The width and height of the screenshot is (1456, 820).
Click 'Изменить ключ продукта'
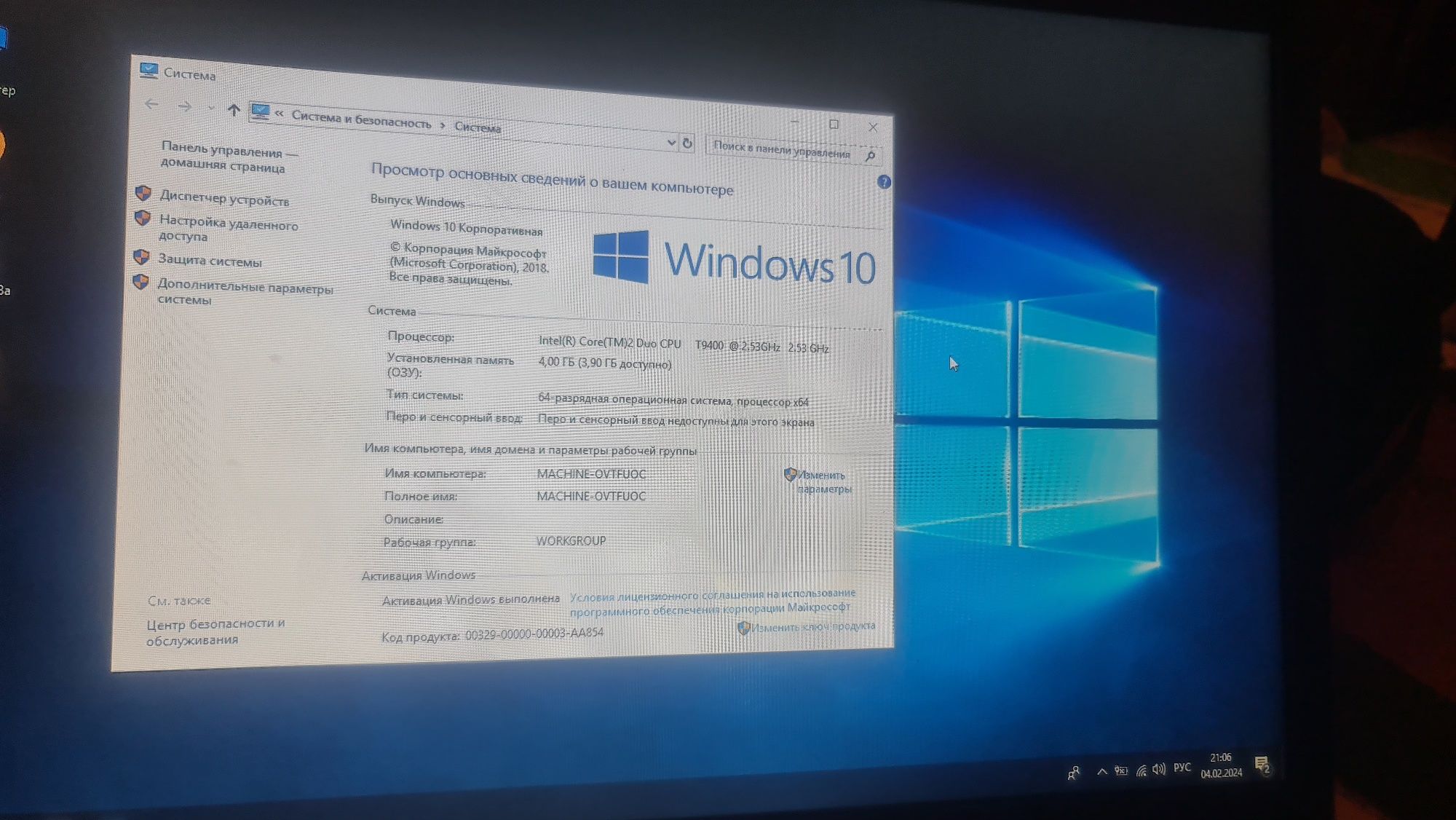[813, 626]
